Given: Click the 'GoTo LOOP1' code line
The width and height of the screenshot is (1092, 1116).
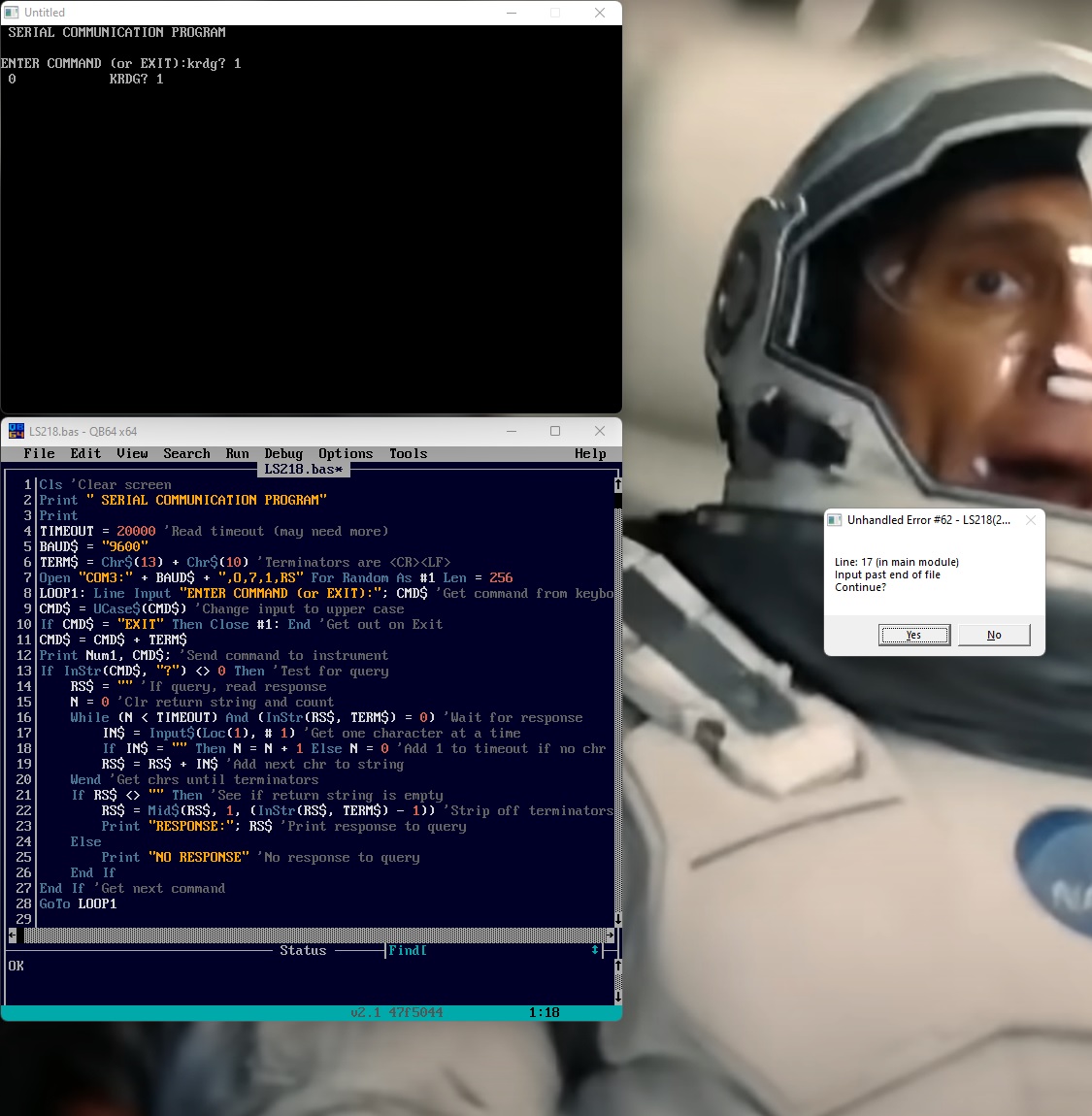Looking at the screenshot, I should (78, 903).
